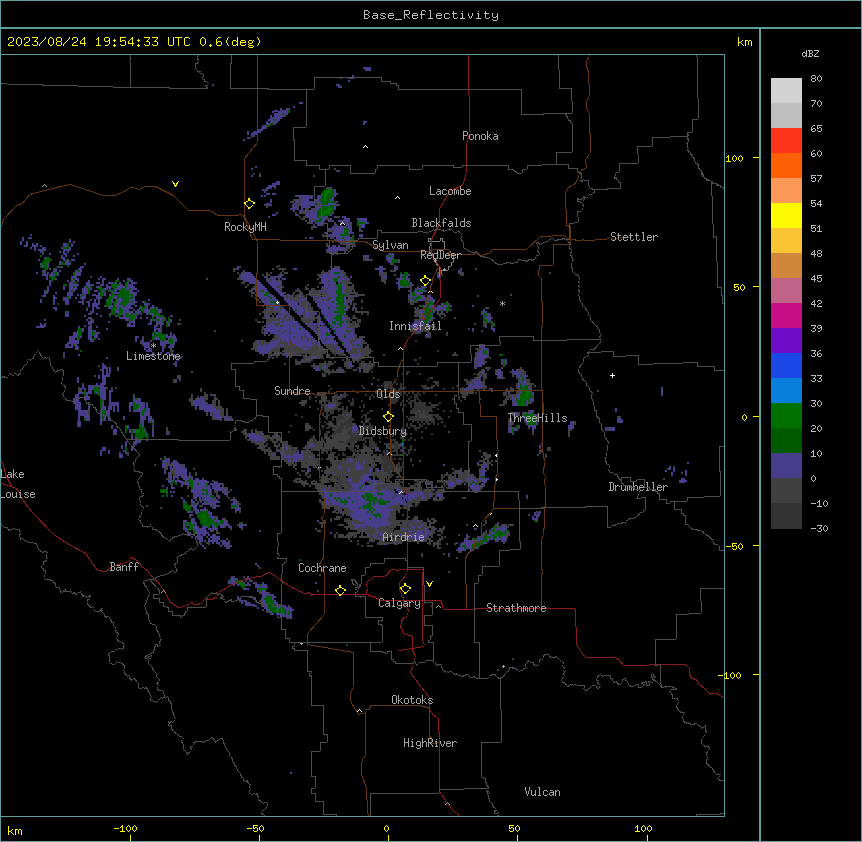Click the Vulcan city label

543,792
